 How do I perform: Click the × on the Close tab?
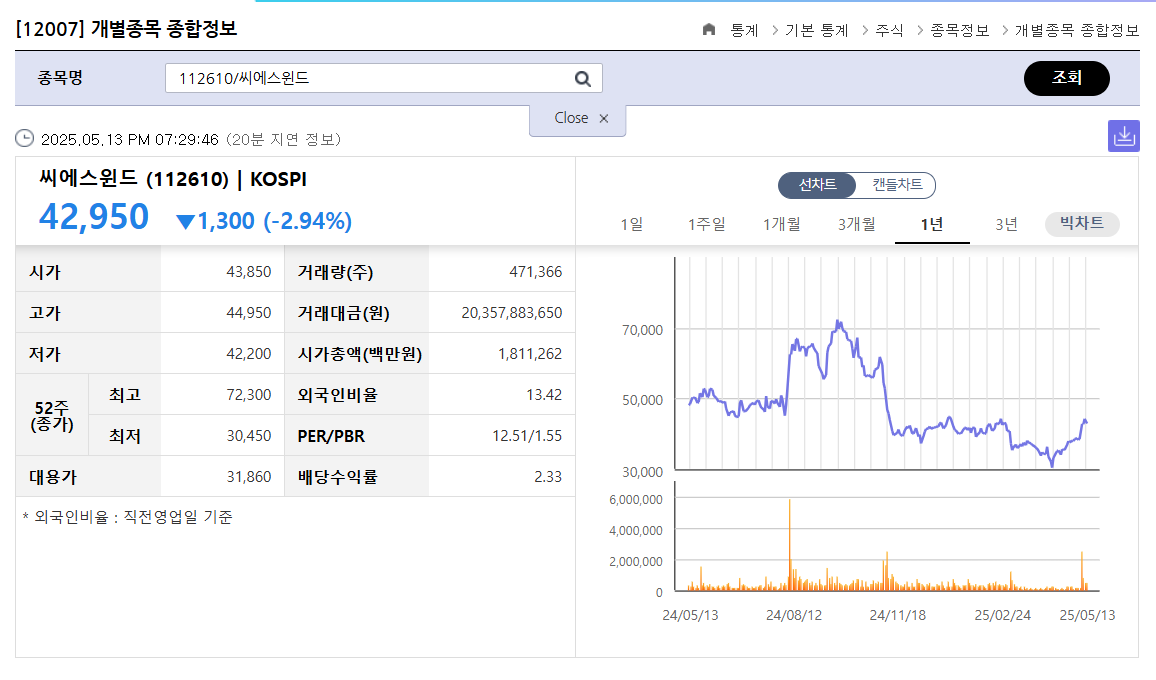tap(604, 117)
